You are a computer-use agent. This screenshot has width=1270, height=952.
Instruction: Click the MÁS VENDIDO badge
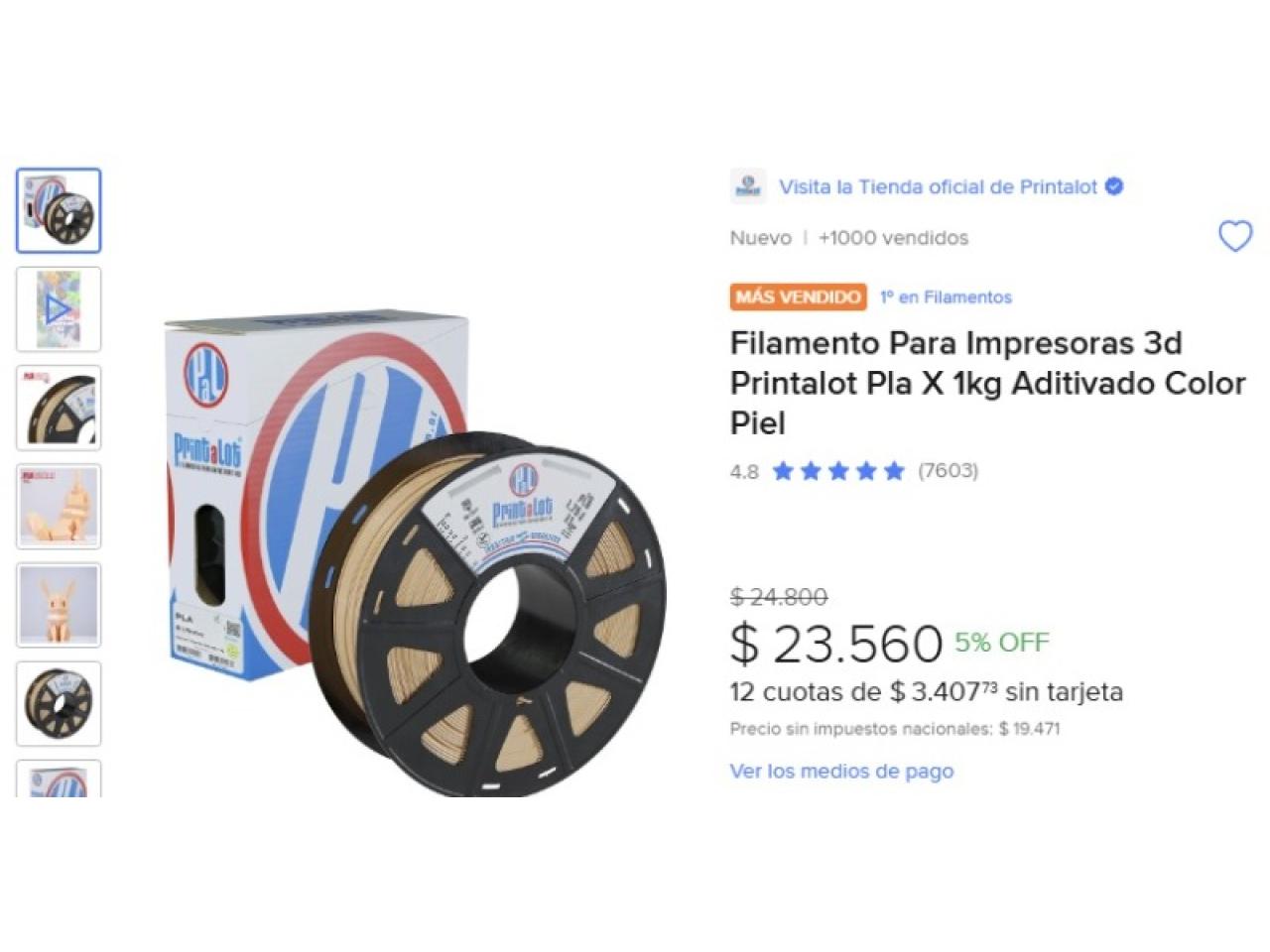pos(799,297)
